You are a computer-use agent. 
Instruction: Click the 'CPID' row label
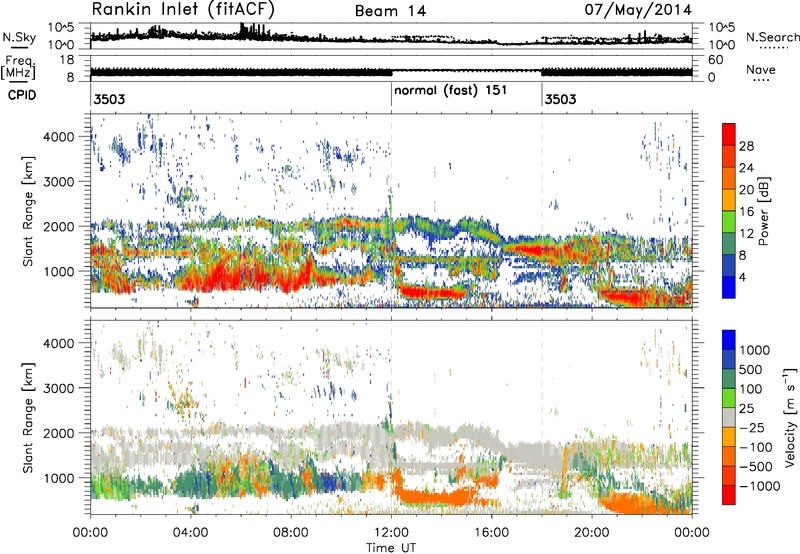[x=22, y=95]
